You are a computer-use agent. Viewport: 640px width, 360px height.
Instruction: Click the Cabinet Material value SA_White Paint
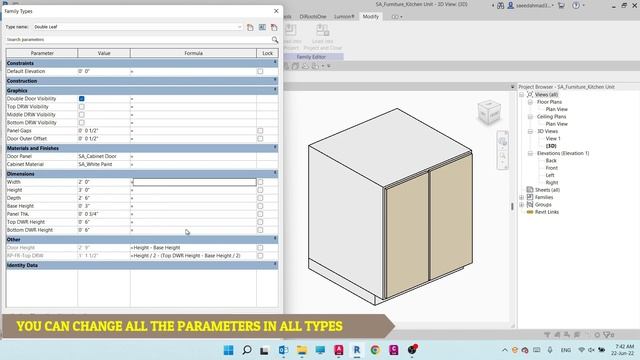pos(104,164)
